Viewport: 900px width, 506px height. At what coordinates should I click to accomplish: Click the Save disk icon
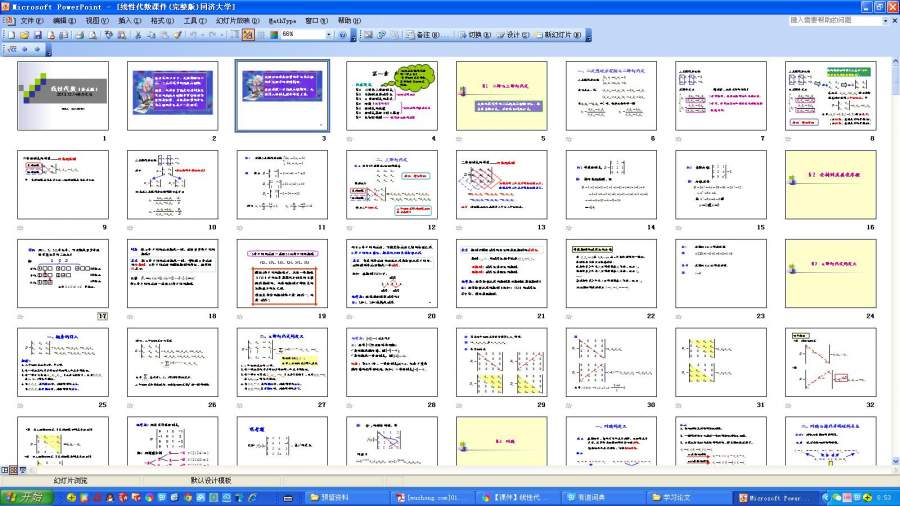38,35
